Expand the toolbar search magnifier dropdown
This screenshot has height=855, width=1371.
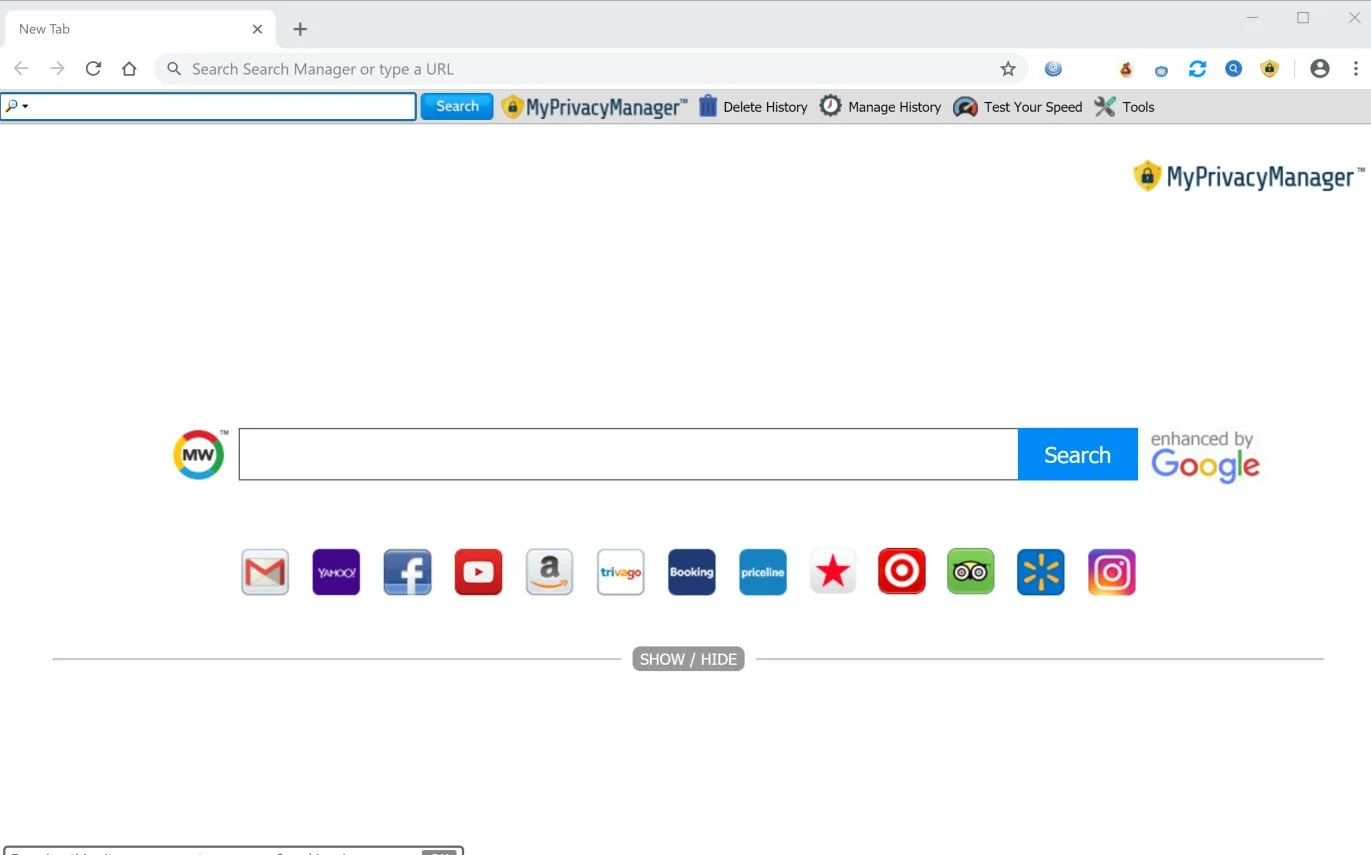pos(17,106)
